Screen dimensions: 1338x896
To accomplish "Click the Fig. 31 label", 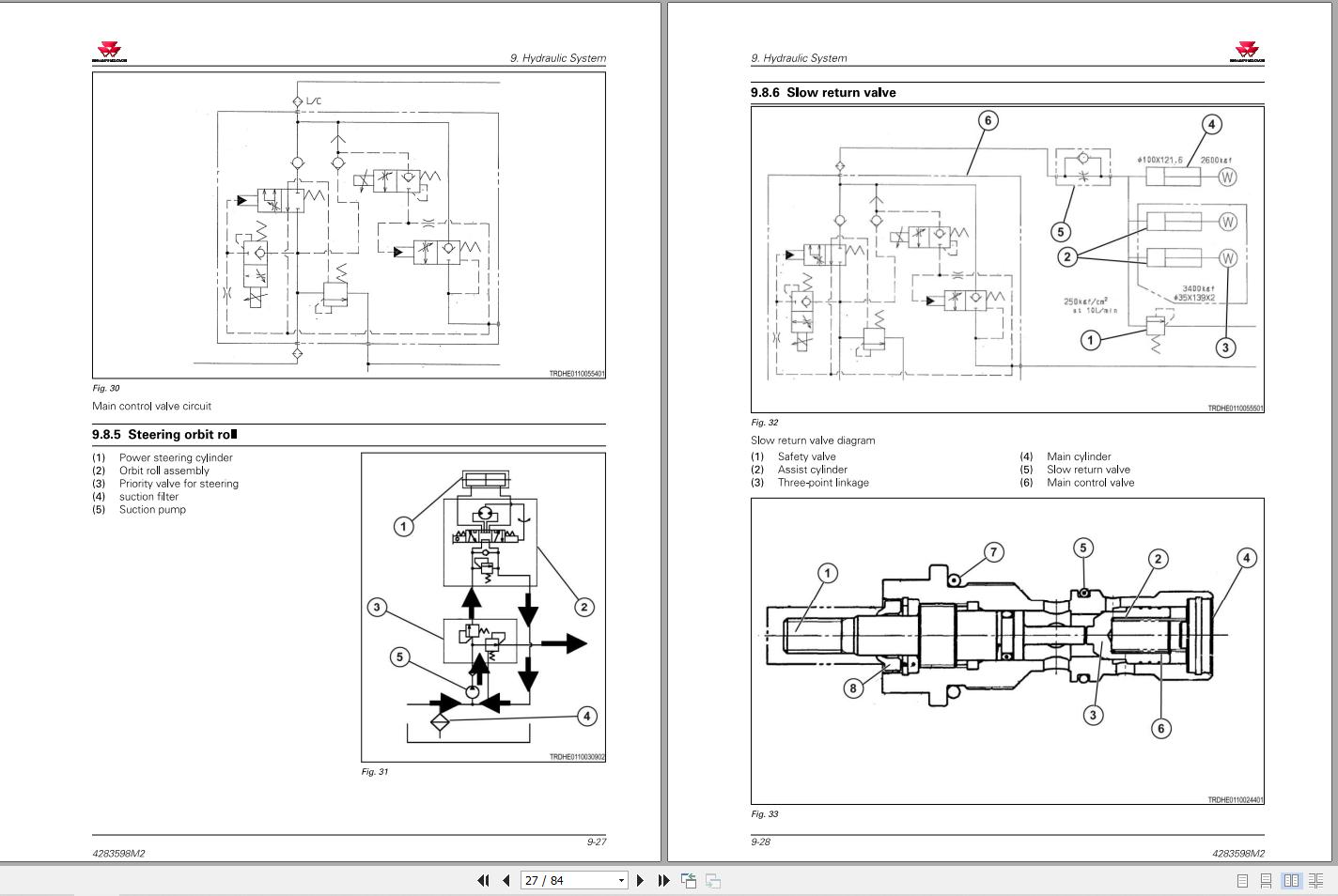I will click(375, 772).
